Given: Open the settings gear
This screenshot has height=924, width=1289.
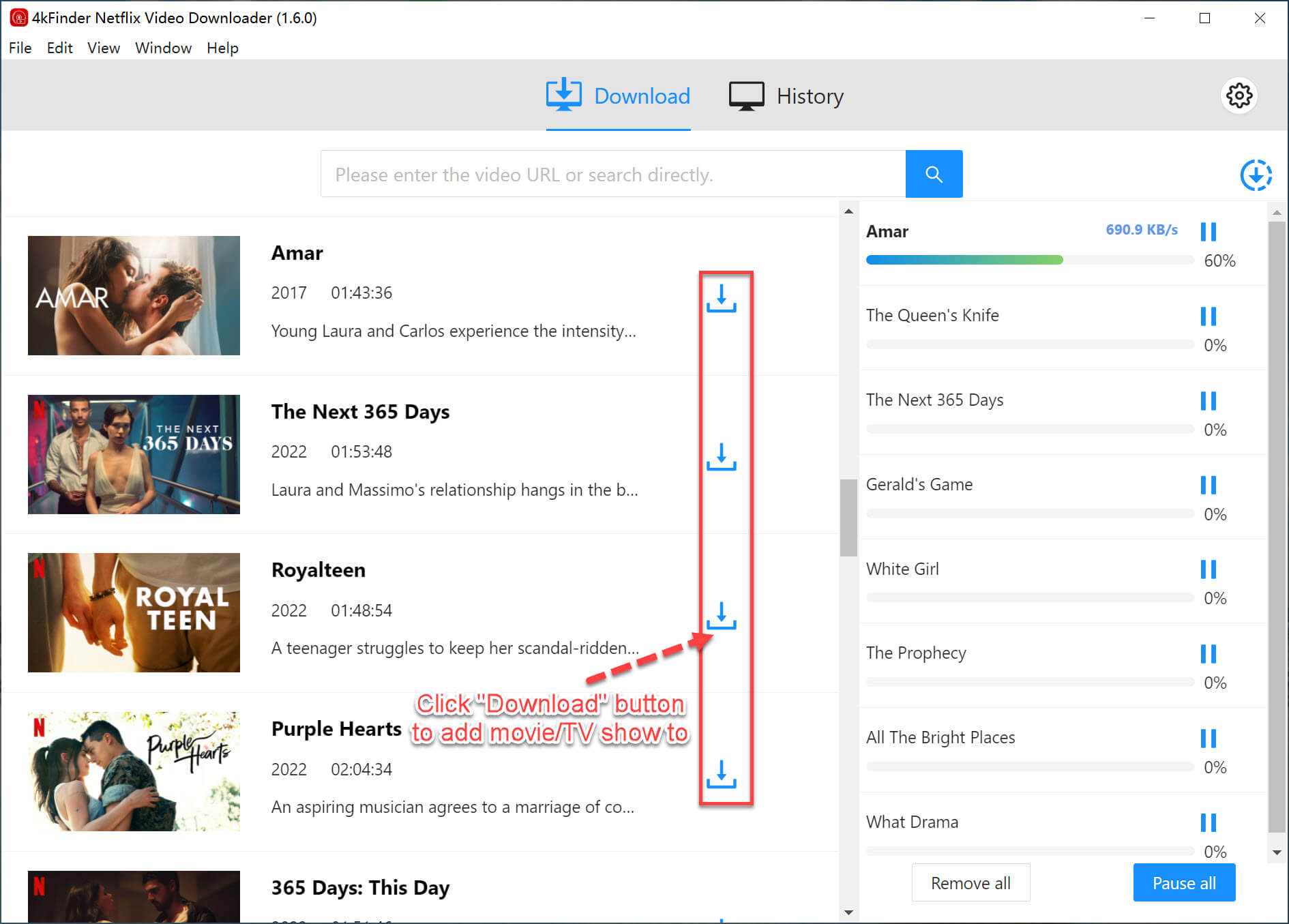Looking at the screenshot, I should click(1239, 95).
